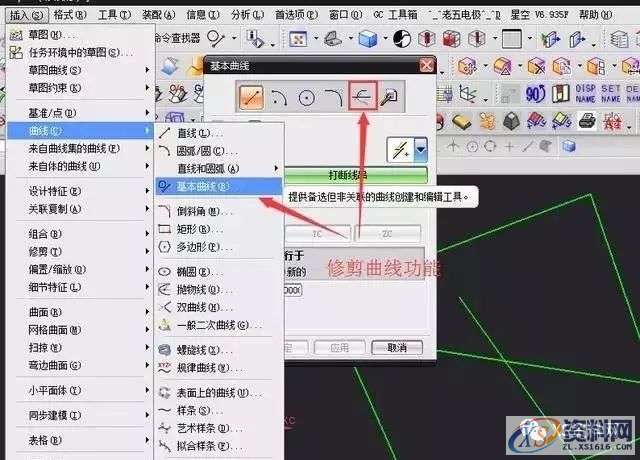Open the 帮助(H) menu
This screenshot has width=640, height=460.
click(x=595, y=15)
